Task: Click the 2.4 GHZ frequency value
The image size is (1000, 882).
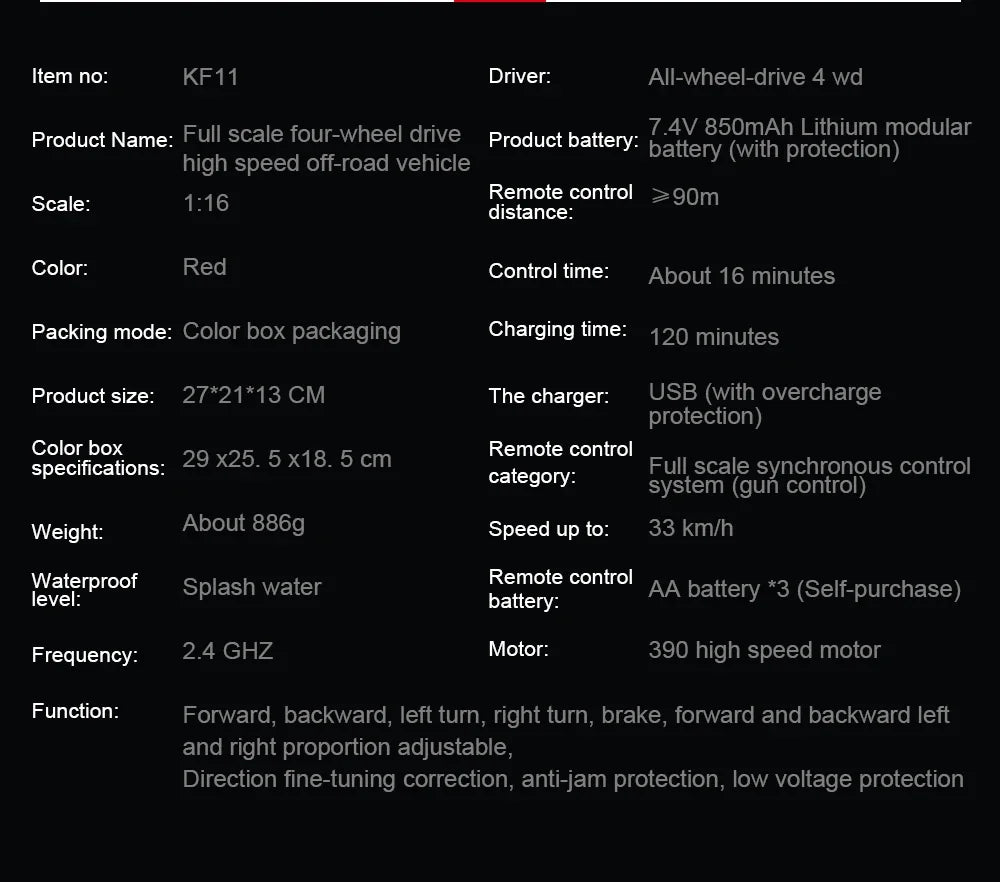Action: click(227, 651)
